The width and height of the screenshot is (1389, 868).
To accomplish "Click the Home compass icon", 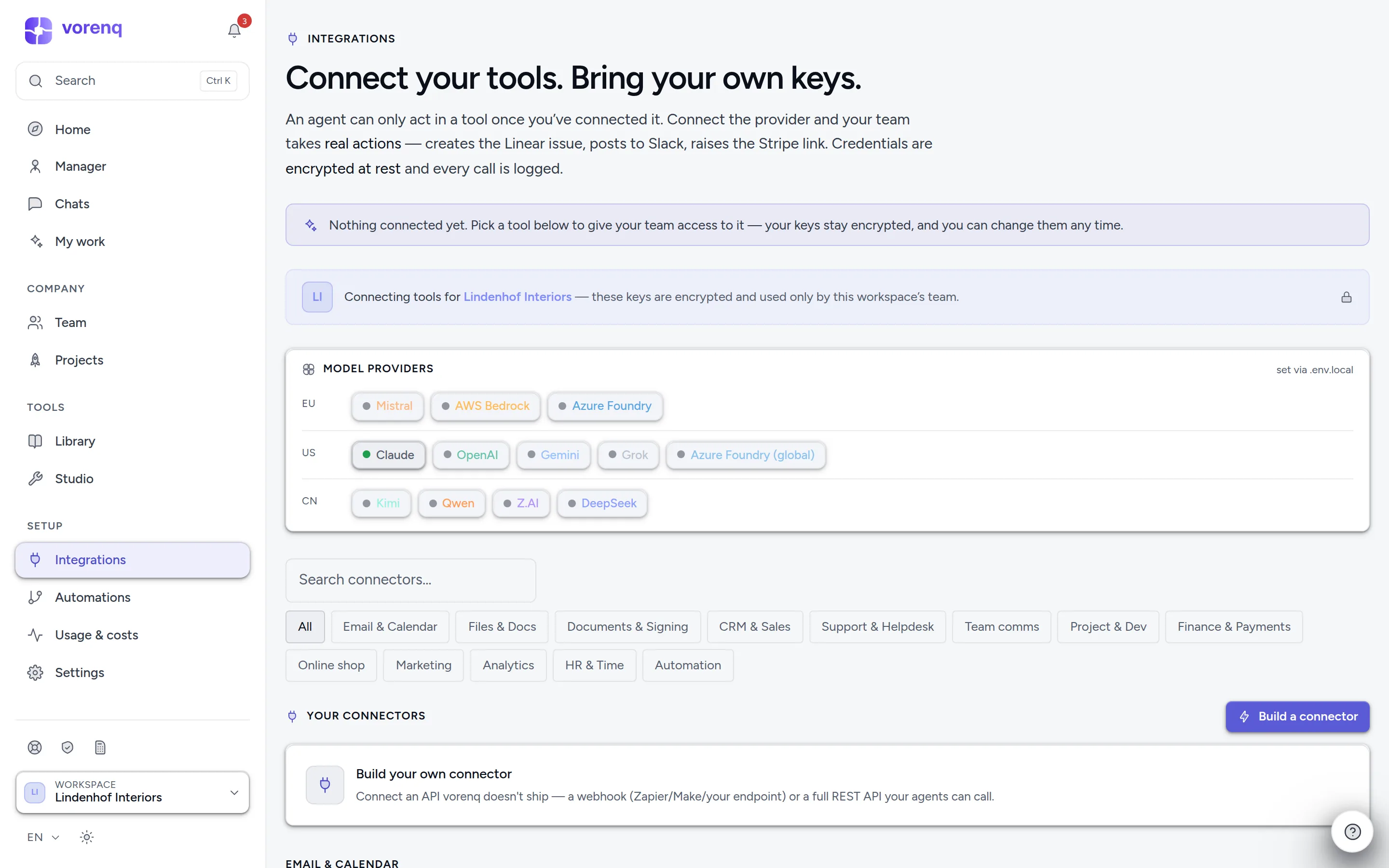I will 35,129.
